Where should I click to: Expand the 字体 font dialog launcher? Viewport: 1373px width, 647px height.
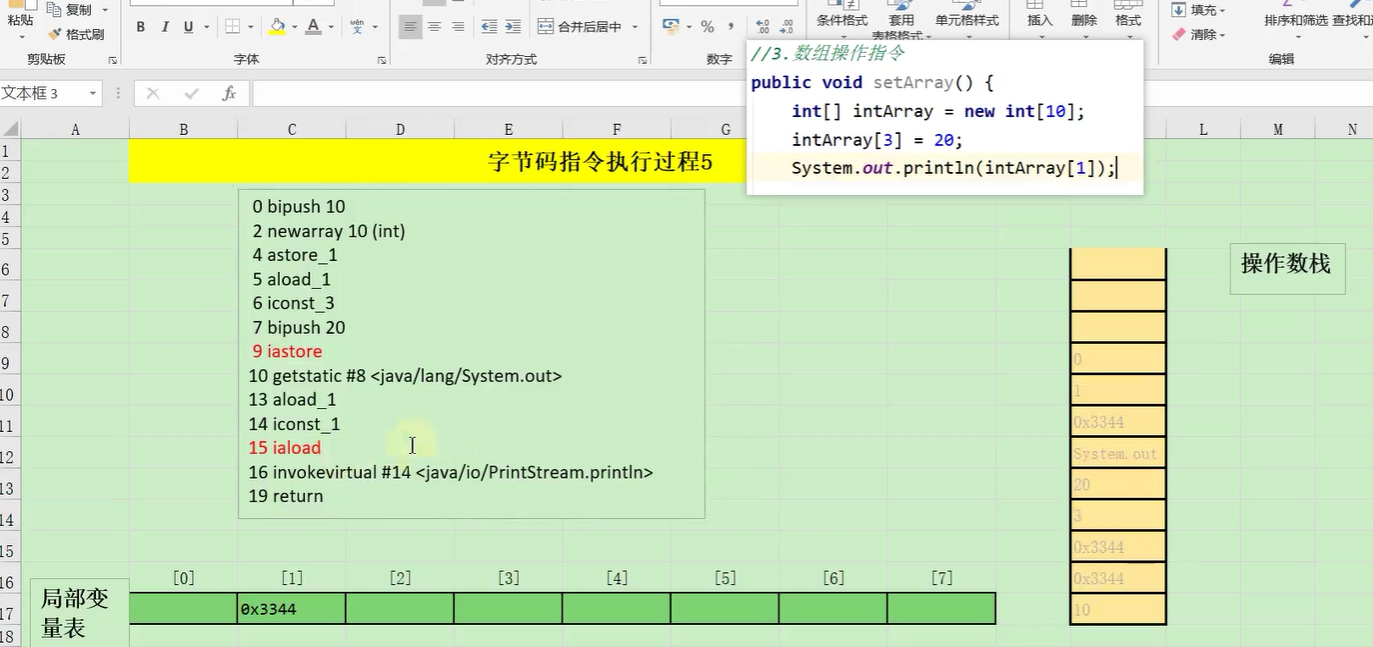point(382,60)
